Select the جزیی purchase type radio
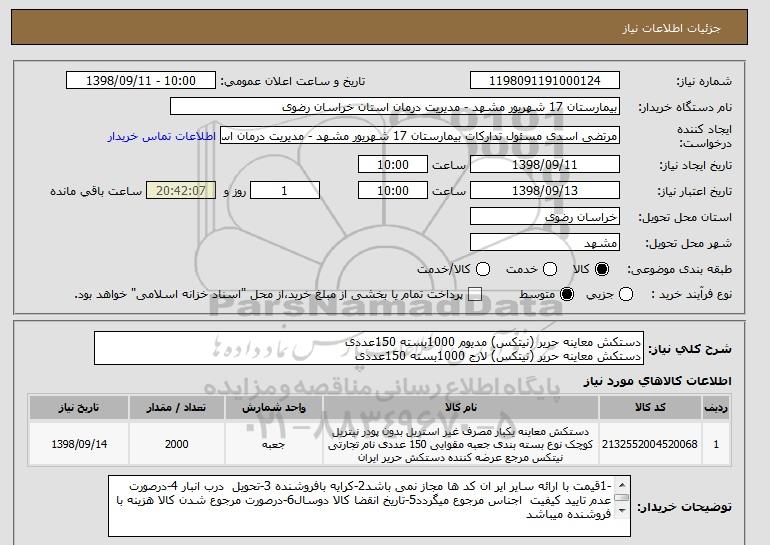 pyautogui.click(x=626, y=295)
